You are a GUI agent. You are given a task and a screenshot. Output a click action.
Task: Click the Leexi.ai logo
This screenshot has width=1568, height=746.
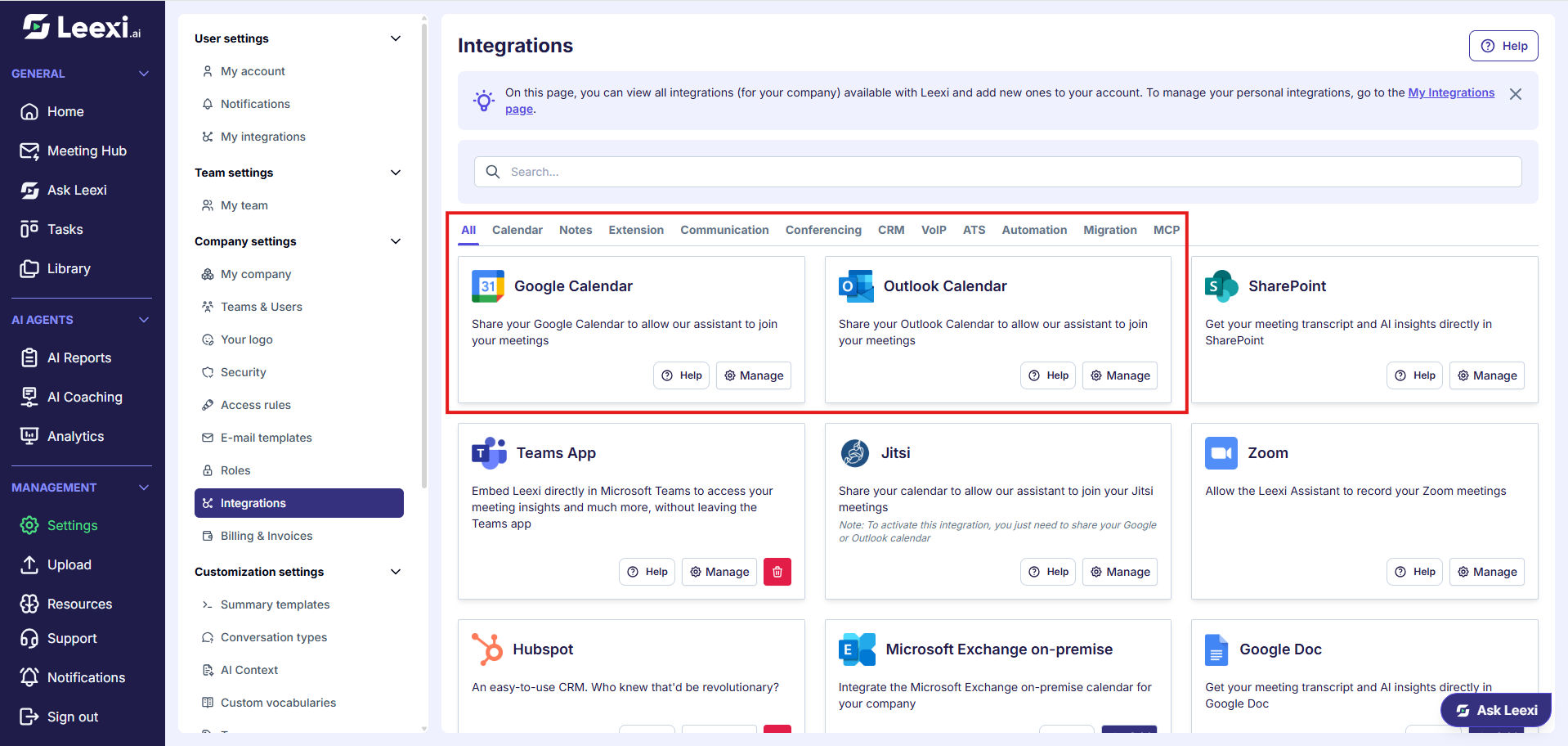pos(82,27)
